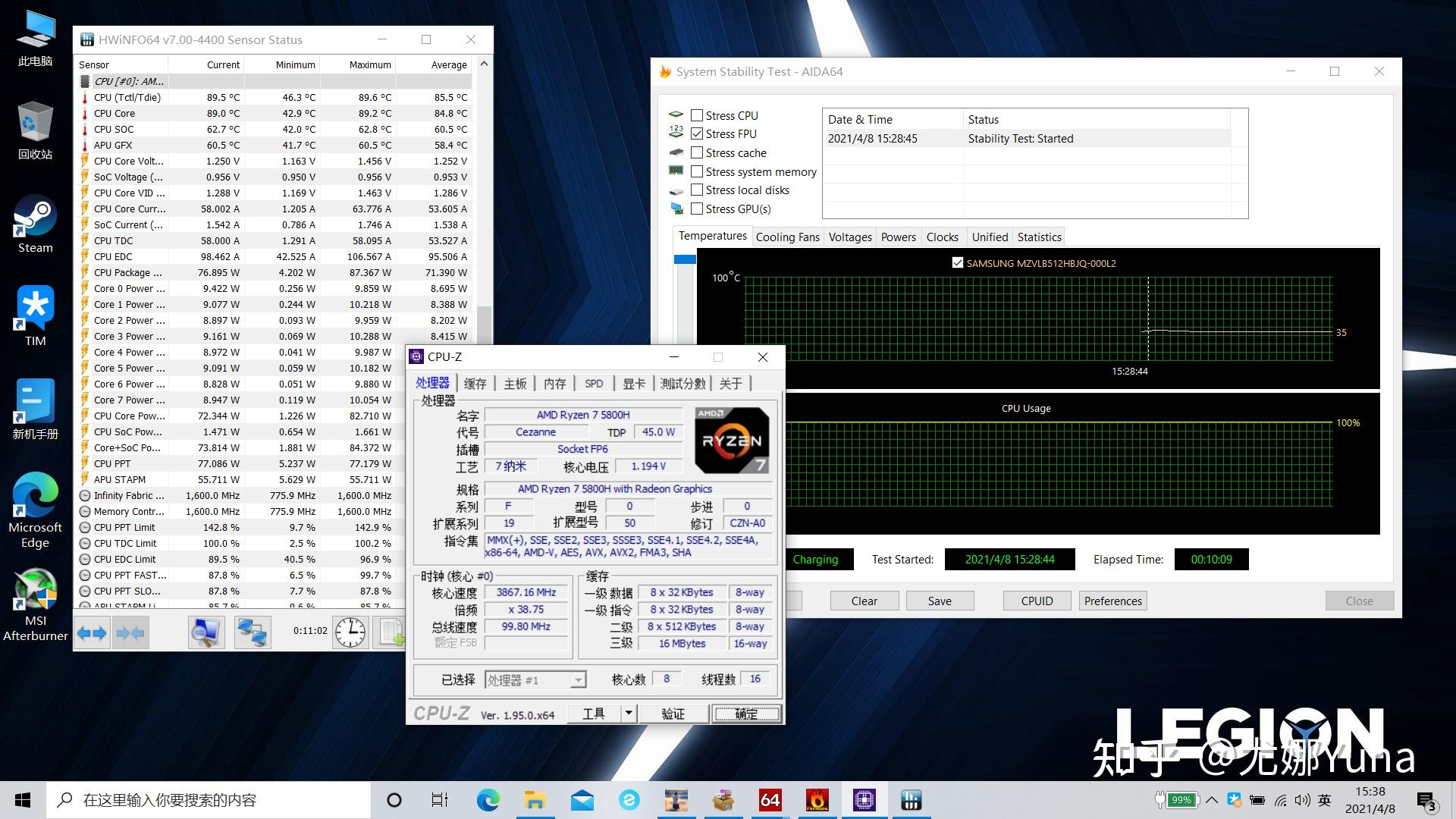This screenshot has height=819, width=1456.
Task: Enable the Stress CPU checkbox
Action: click(697, 116)
